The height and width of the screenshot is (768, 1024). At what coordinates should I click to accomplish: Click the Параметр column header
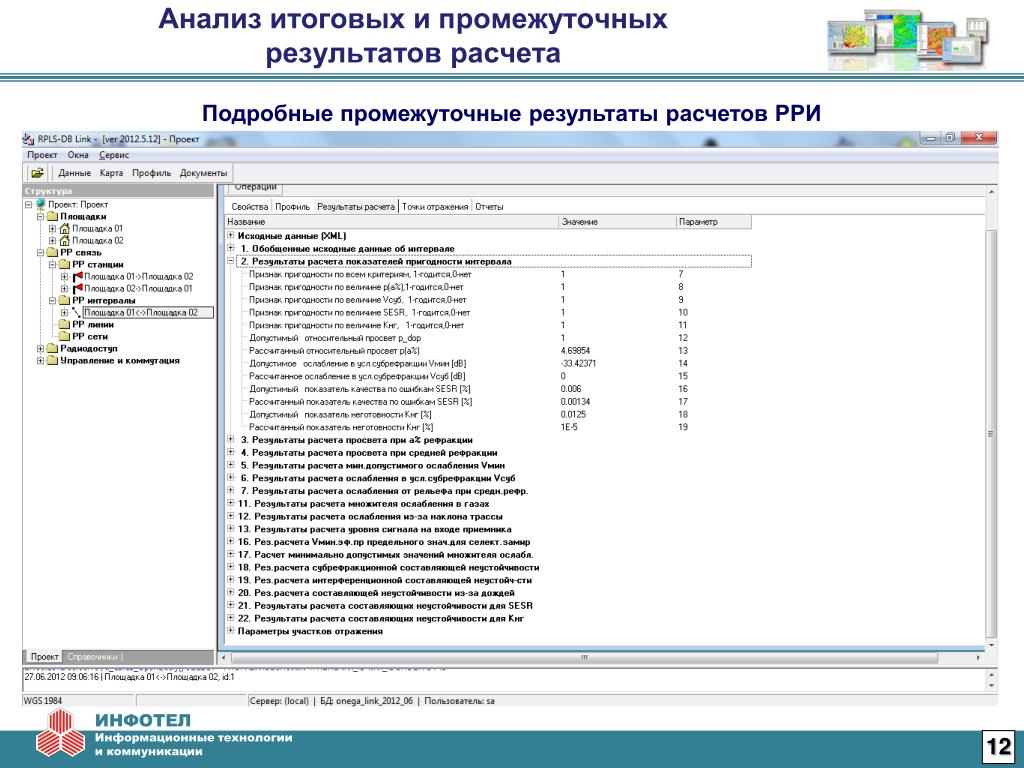[x=713, y=222]
